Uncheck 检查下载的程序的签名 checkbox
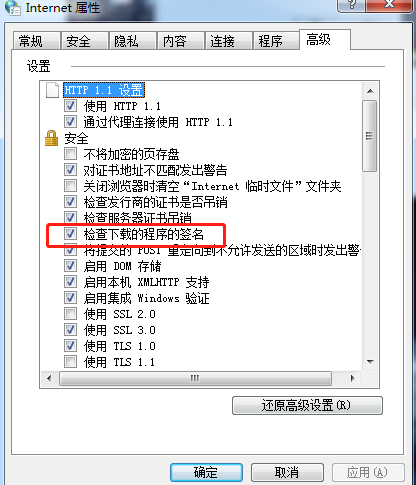 (70, 234)
